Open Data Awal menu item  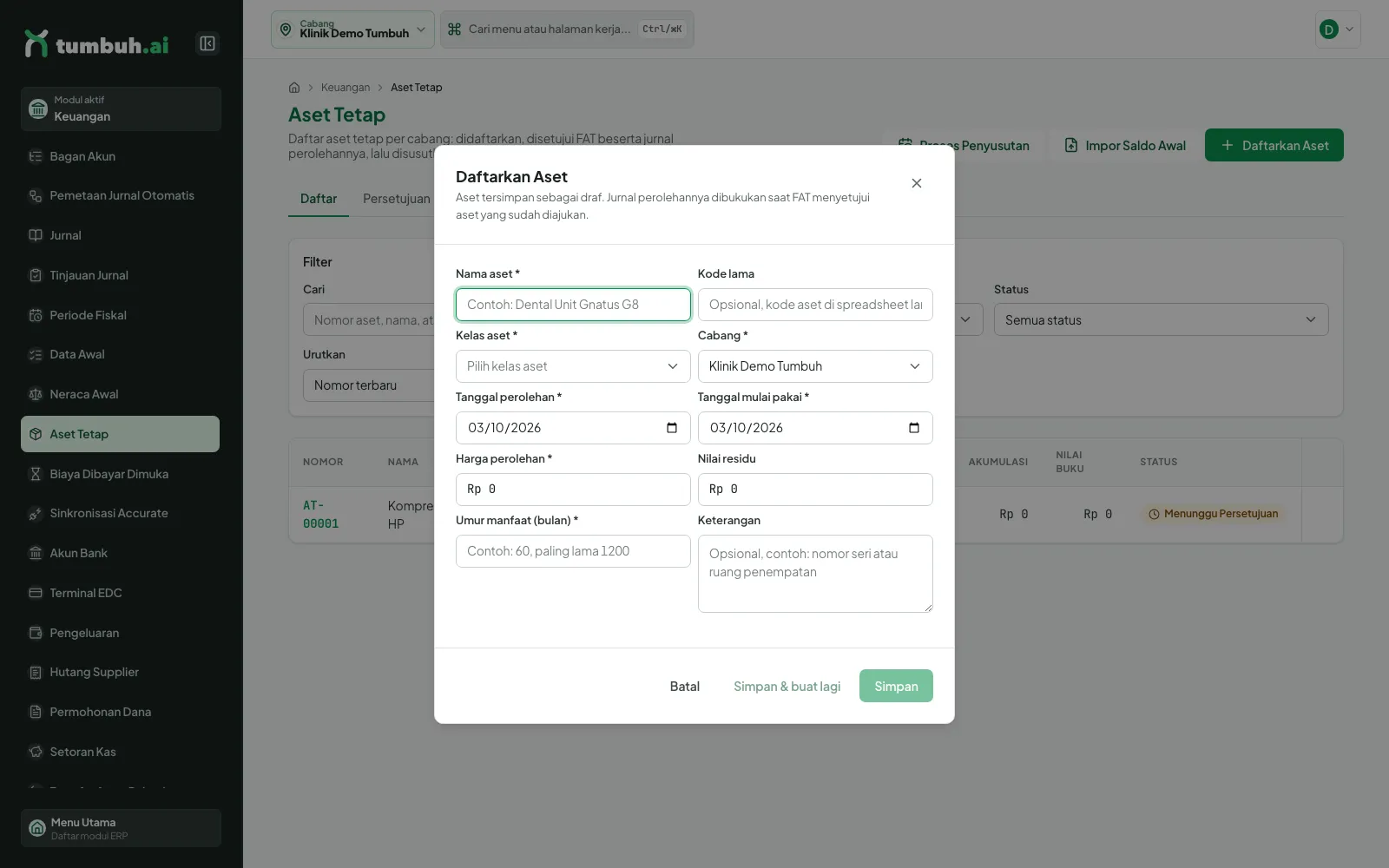[x=121, y=354]
